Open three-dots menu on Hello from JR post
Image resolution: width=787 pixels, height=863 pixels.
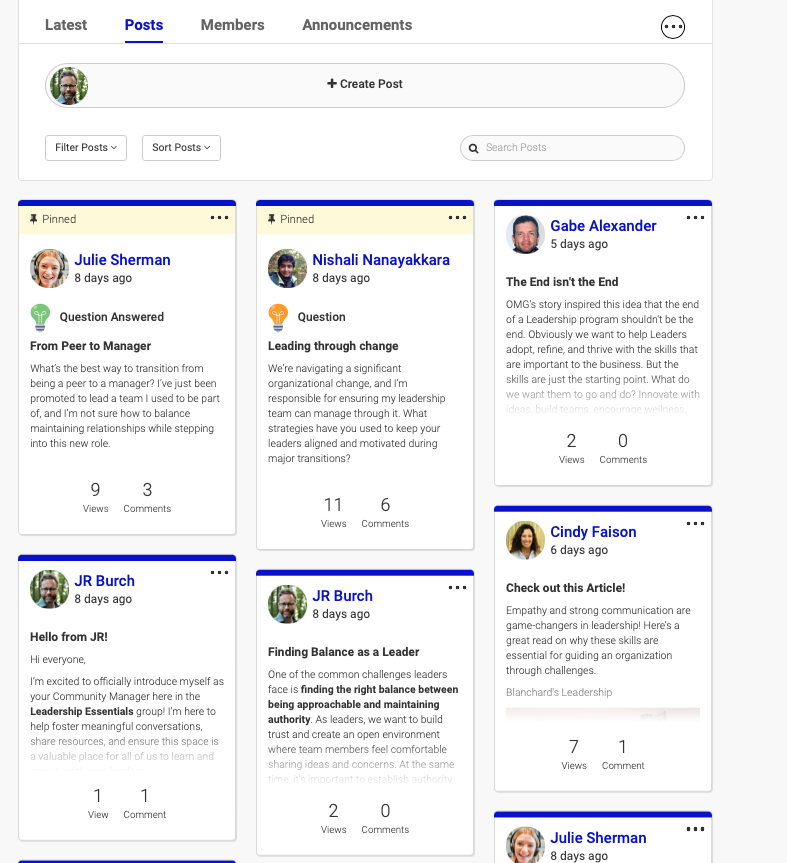[219, 572]
